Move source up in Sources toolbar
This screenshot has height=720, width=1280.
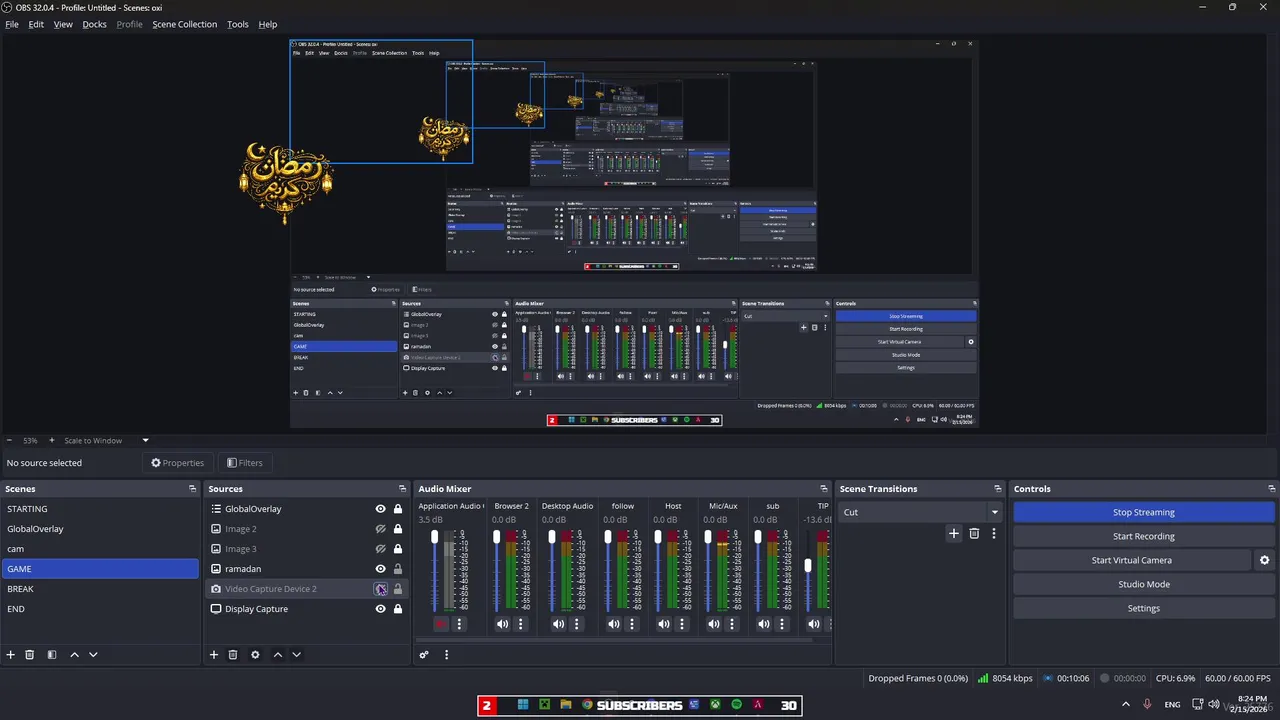click(278, 655)
